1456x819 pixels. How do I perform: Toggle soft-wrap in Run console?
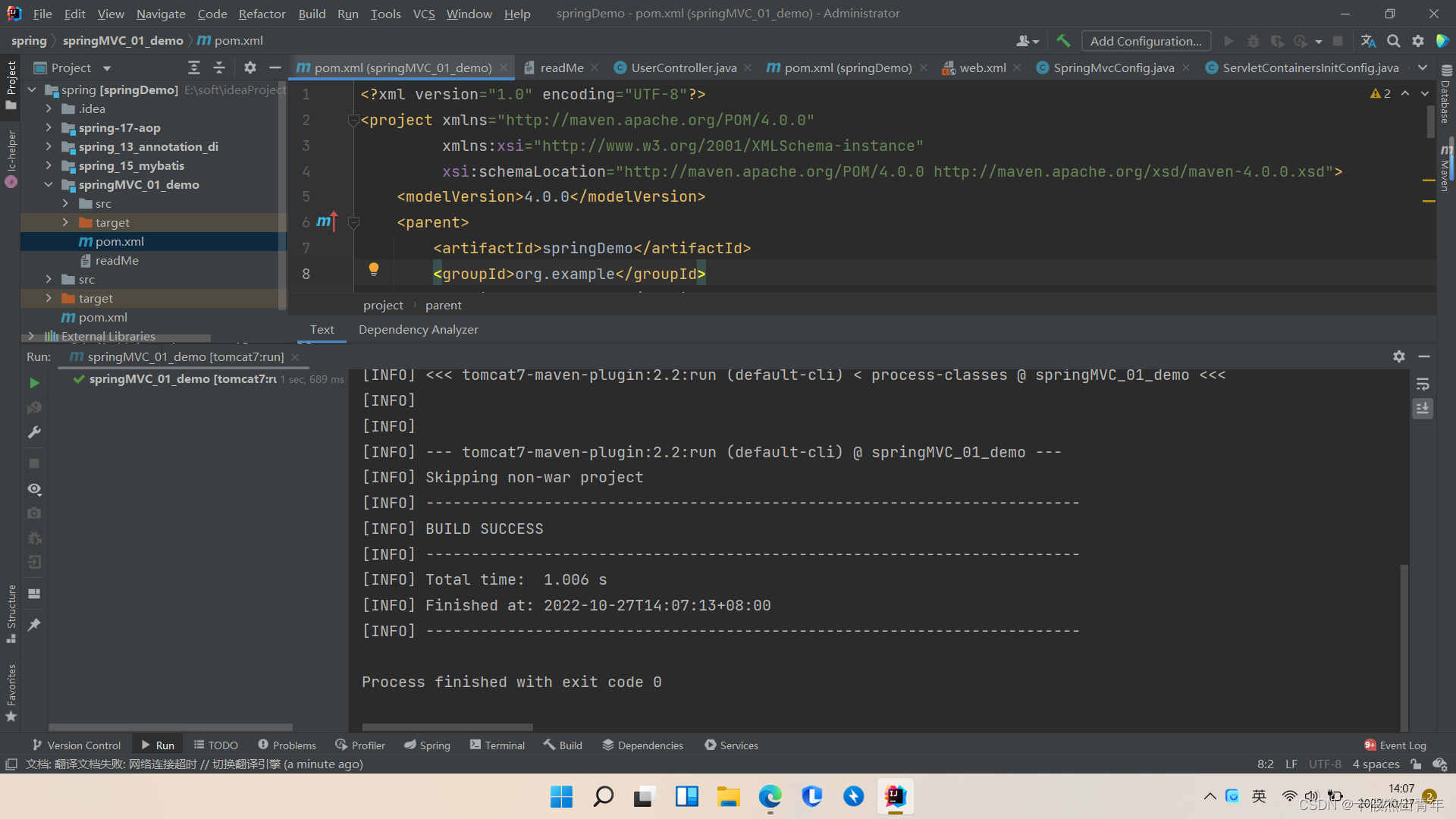pos(1423,384)
